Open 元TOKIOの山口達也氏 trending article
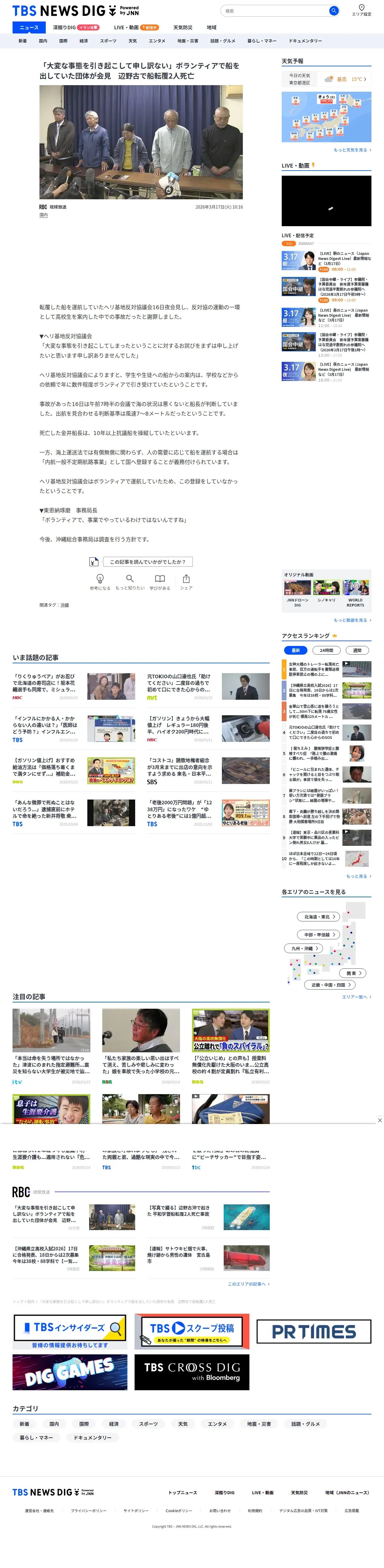Screen dimensions: 384x1568 tap(208, 687)
